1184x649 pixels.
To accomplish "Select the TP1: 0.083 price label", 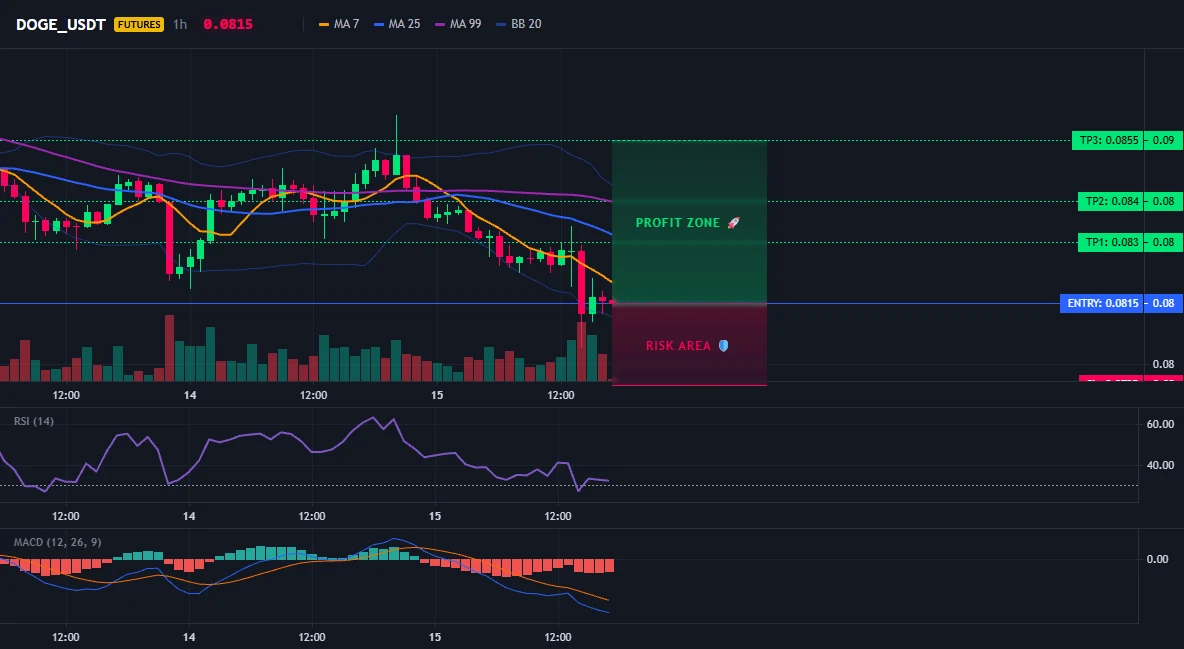I will (x=1111, y=243).
